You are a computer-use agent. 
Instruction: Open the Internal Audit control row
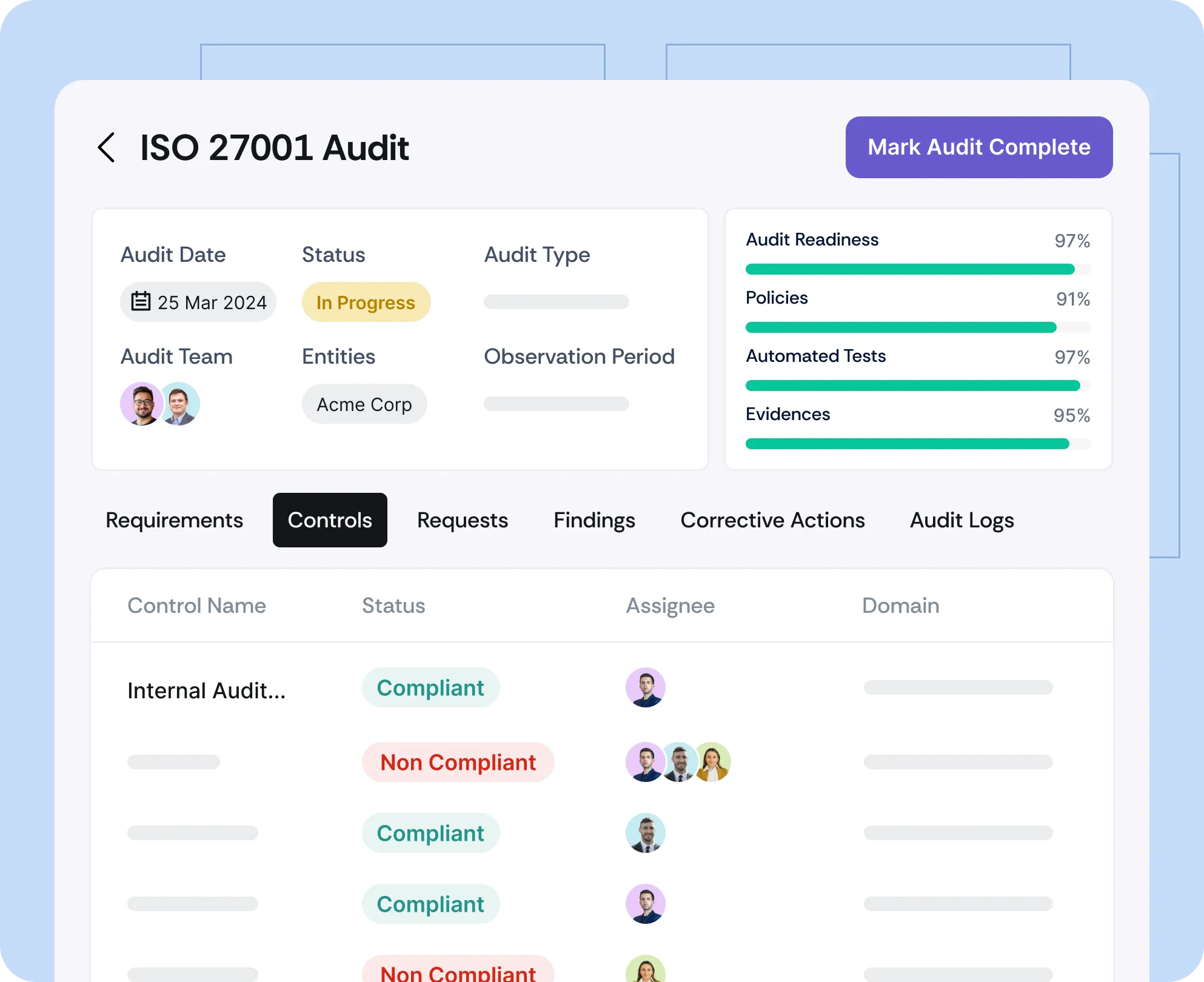206,690
